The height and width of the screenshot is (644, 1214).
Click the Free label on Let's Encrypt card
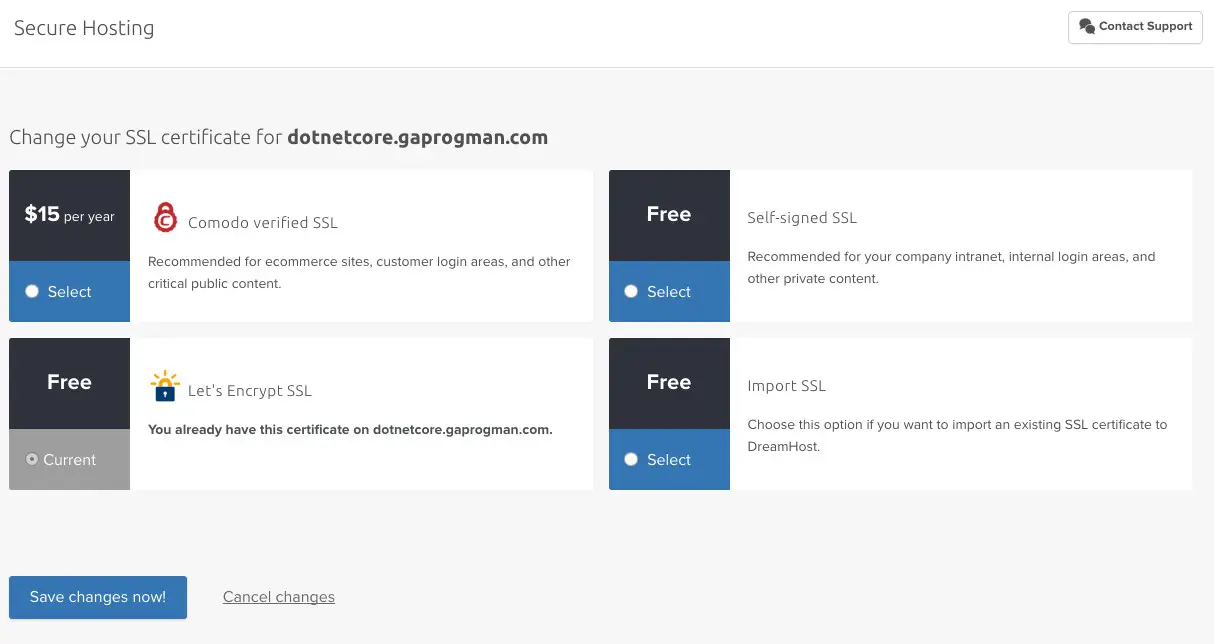point(69,382)
